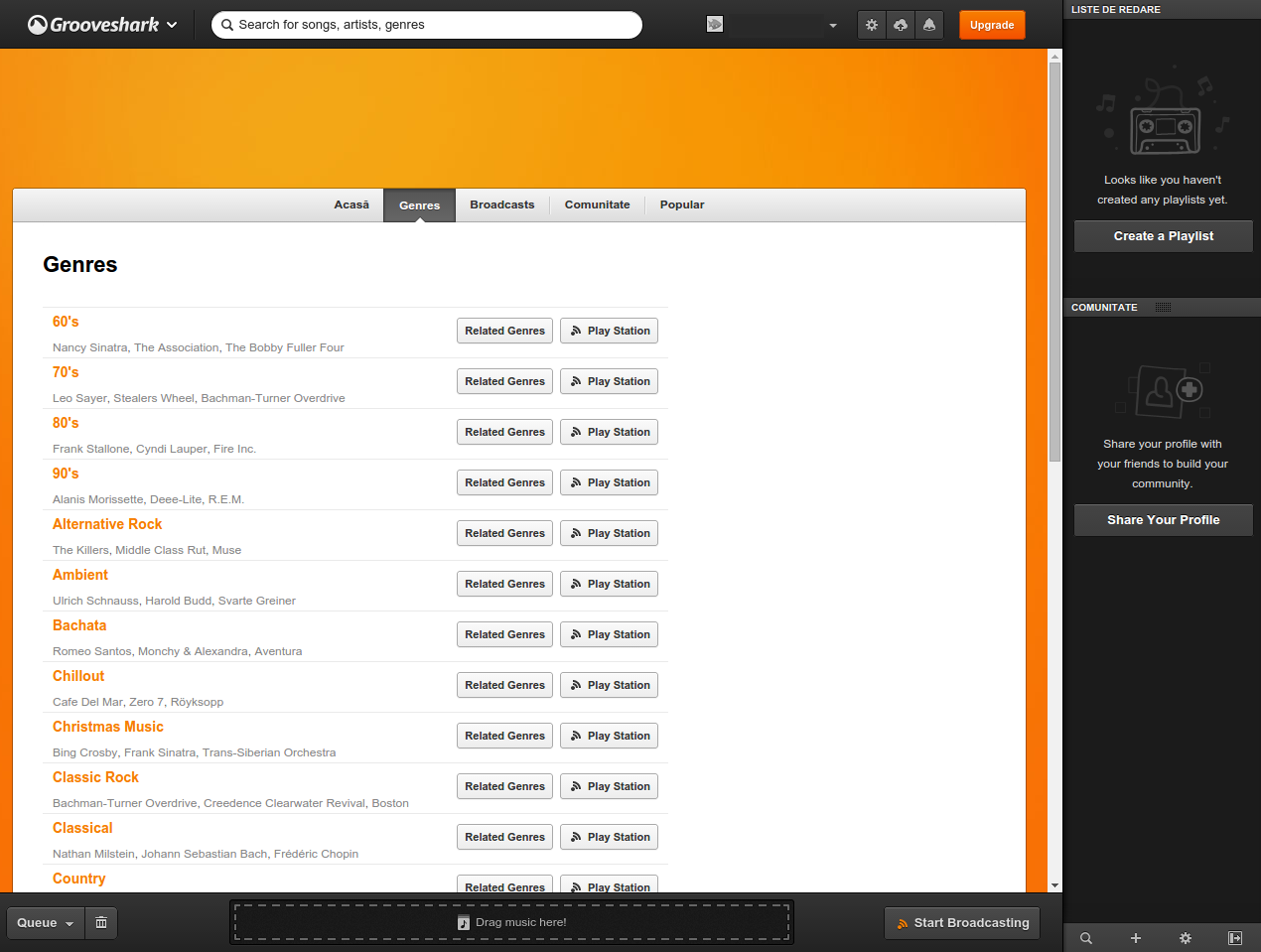Click artist The Killers
1261x952 pixels.
point(80,550)
